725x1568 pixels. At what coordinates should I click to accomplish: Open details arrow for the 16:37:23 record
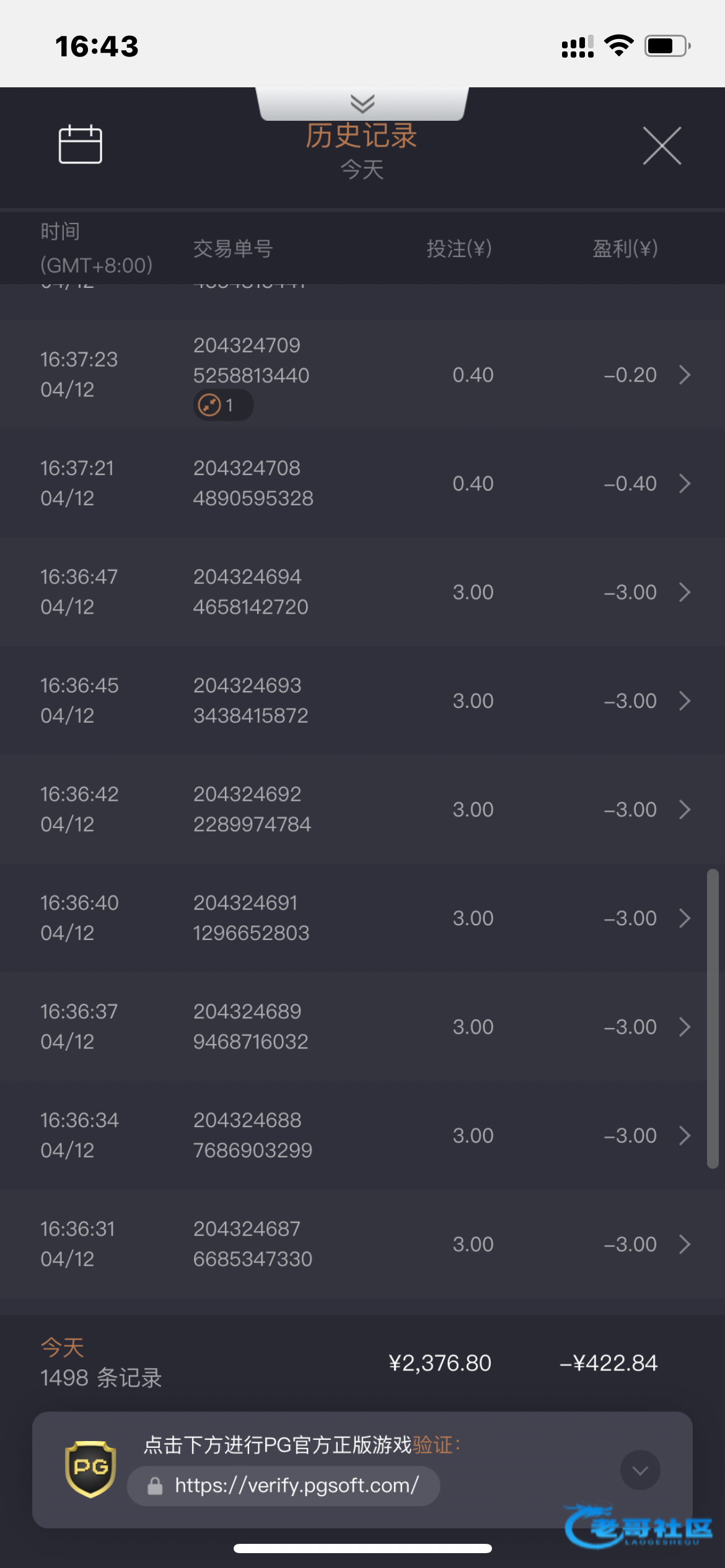(684, 375)
